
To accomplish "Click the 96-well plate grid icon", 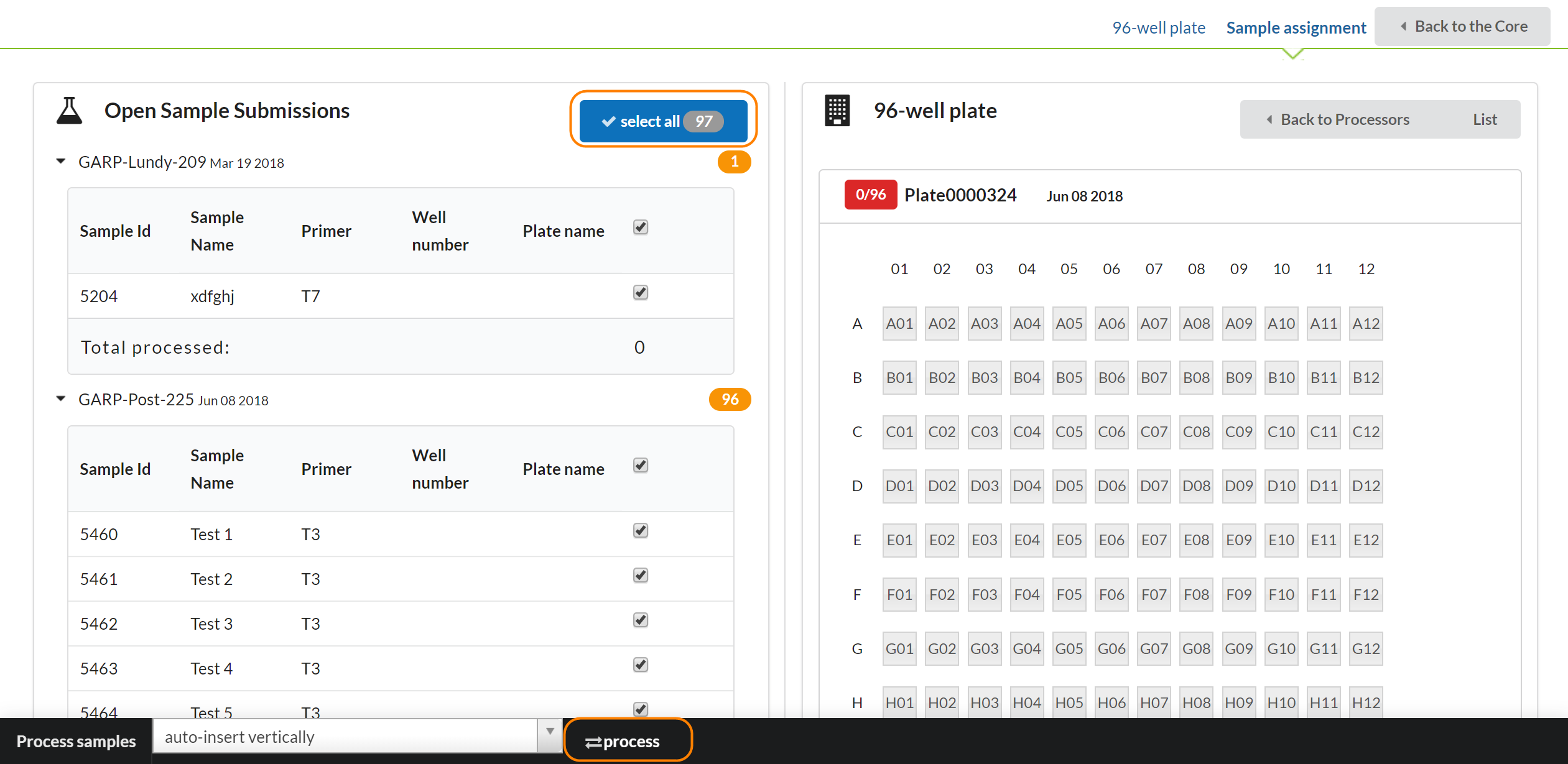I will click(837, 111).
